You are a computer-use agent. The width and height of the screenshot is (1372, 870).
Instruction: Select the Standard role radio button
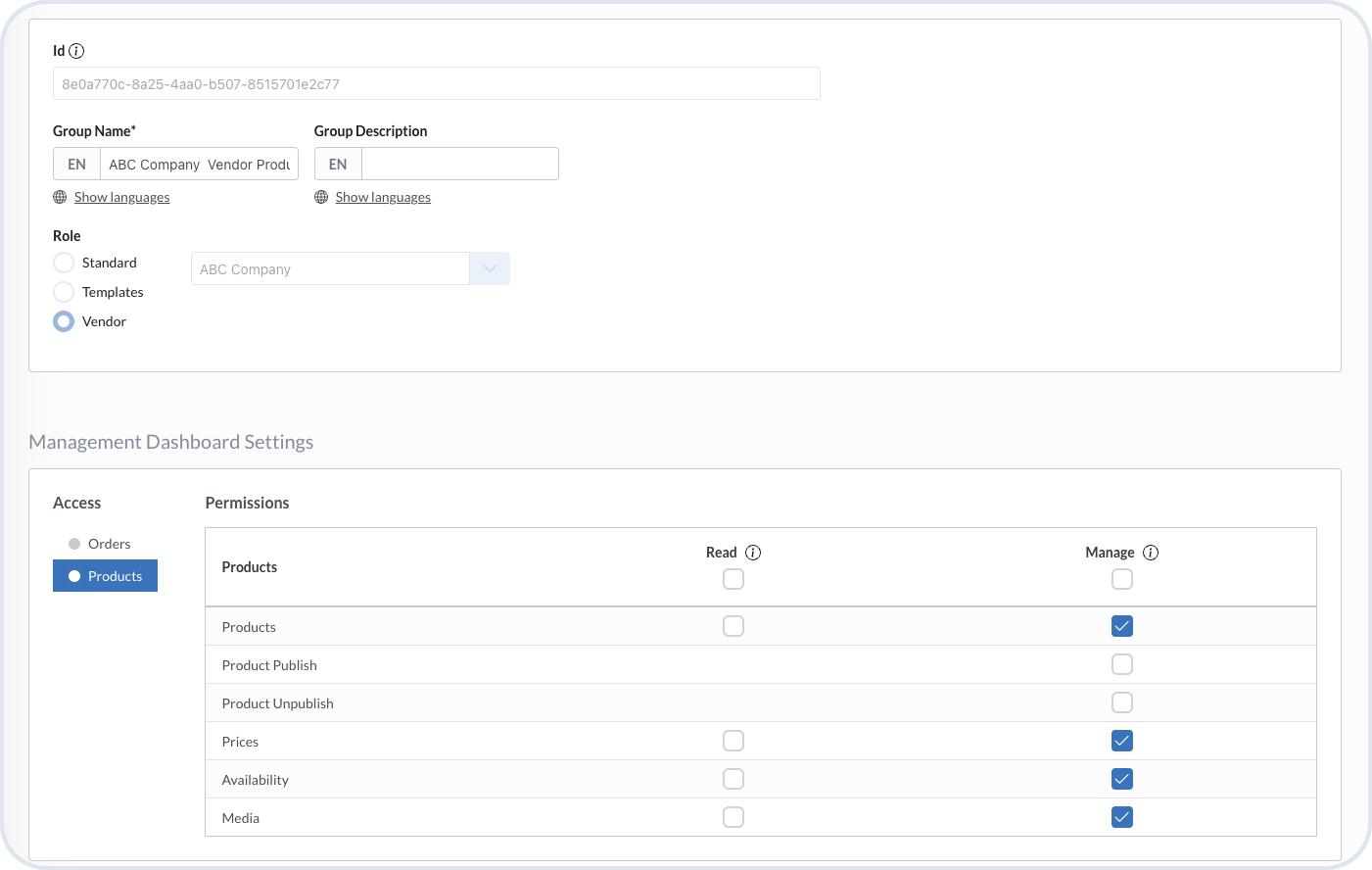64,263
